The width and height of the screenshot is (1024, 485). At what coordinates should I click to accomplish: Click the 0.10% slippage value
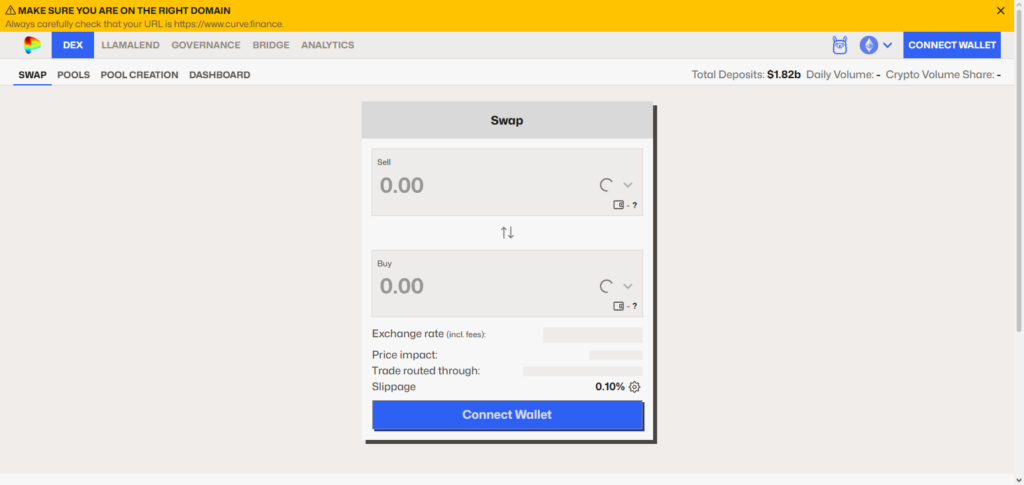tap(610, 387)
